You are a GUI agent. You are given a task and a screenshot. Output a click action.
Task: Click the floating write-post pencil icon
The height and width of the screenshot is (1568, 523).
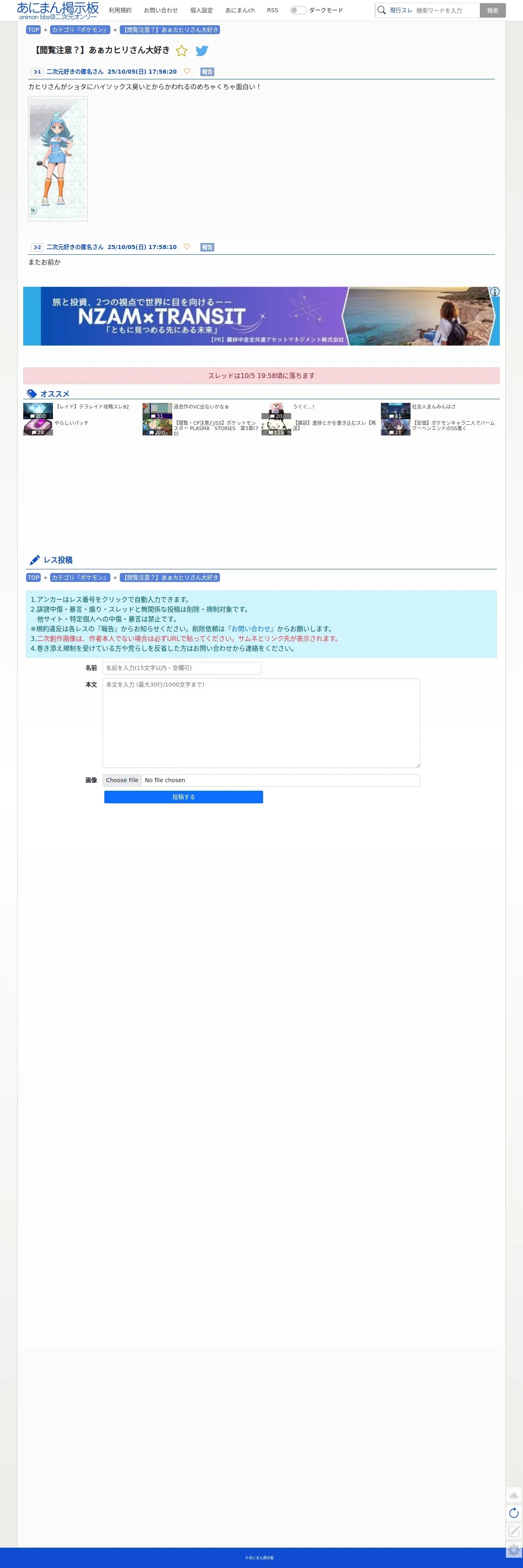(x=514, y=1531)
